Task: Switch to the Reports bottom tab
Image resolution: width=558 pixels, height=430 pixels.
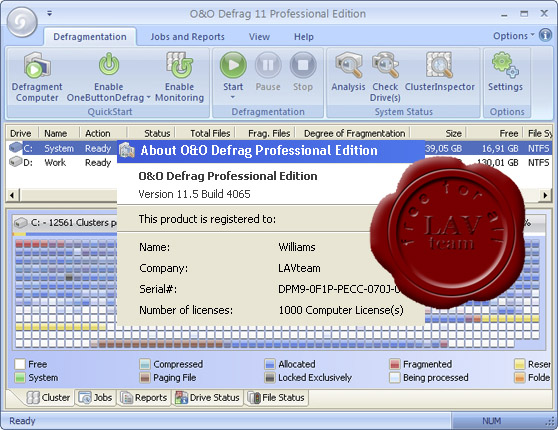Action: 143,397
